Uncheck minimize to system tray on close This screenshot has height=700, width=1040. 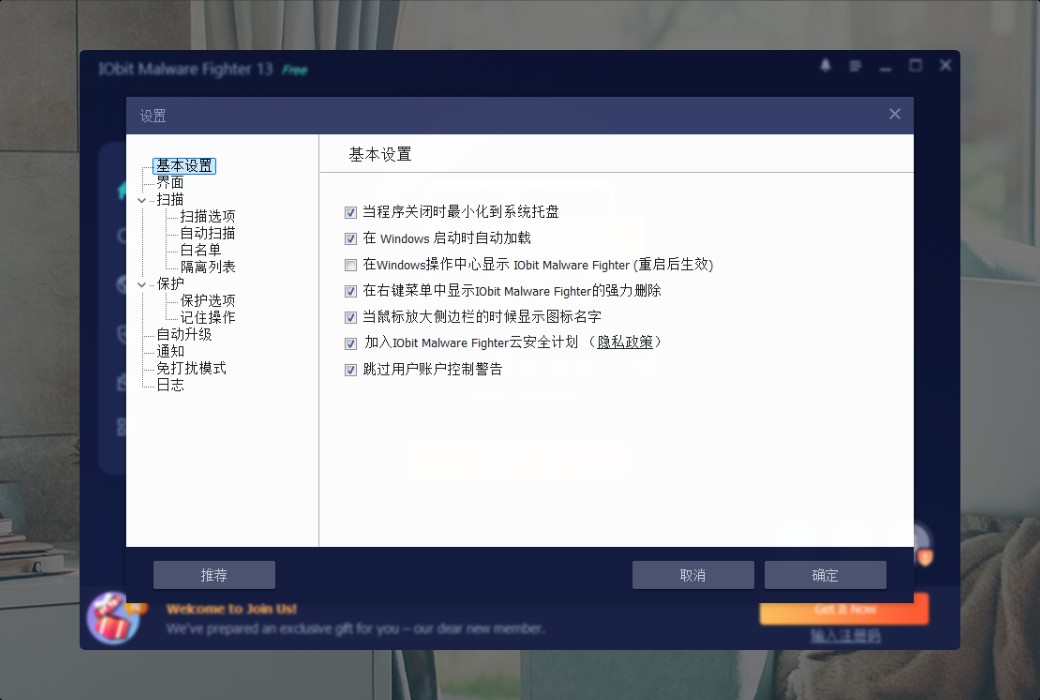tap(351, 212)
